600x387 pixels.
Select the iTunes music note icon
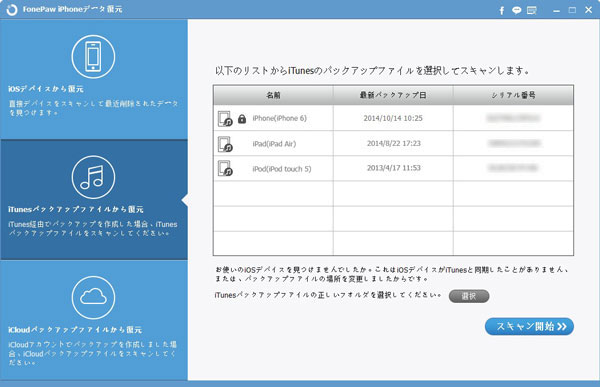(x=93, y=177)
